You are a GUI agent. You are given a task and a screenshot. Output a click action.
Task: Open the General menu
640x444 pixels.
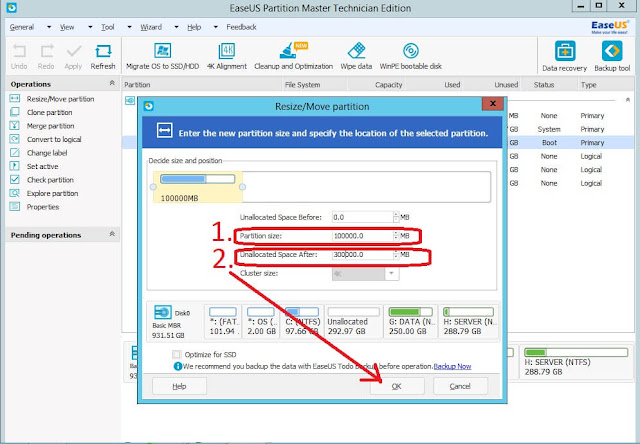coord(22,27)
